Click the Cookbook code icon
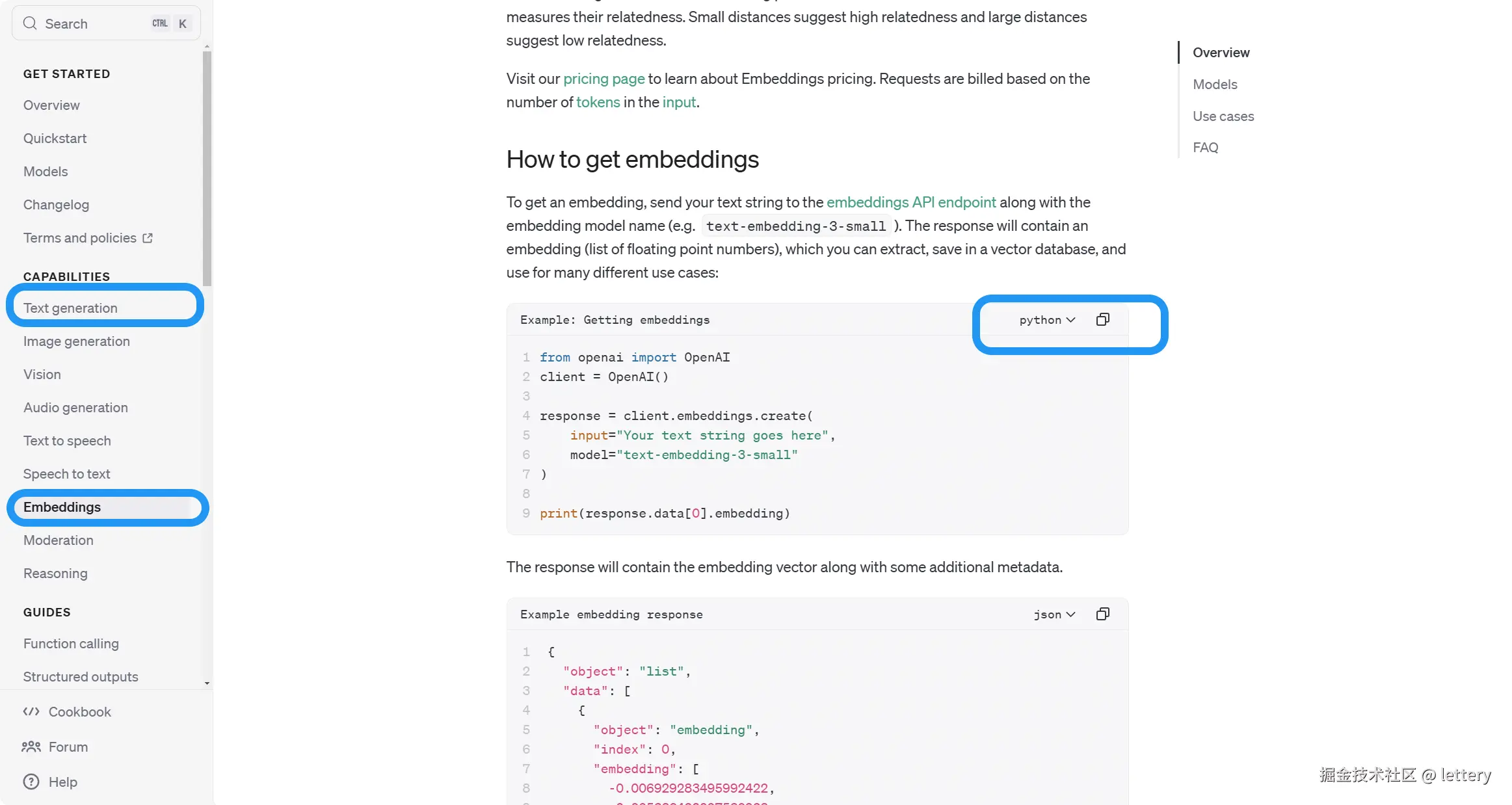Image resolution: width=1512 pixels, height=805 pixels. click(x=31, y=711)
